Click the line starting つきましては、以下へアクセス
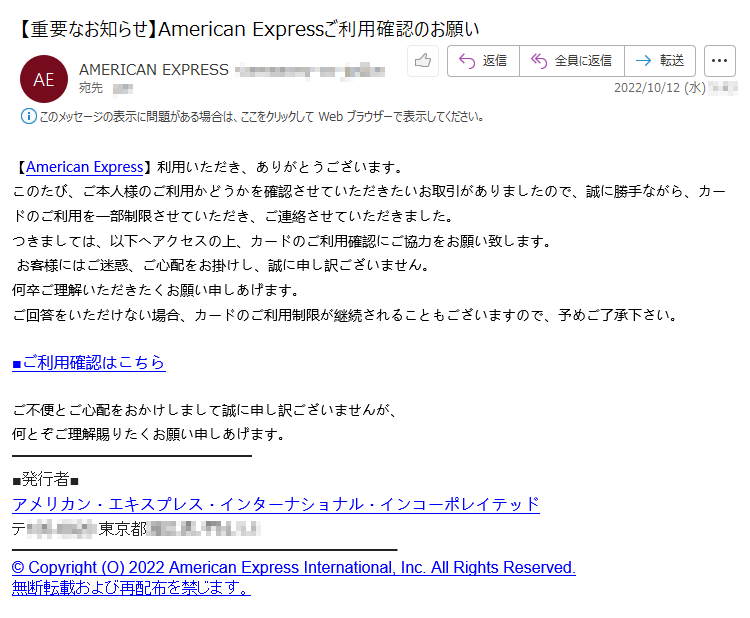Image resolution: width=750 pixels, height=618 pixels. (282, 241)
